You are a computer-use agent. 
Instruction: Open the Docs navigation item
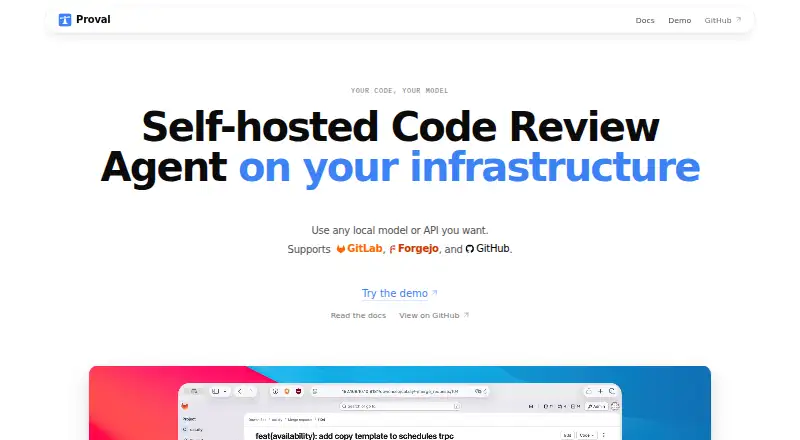[x=645, y=20]
